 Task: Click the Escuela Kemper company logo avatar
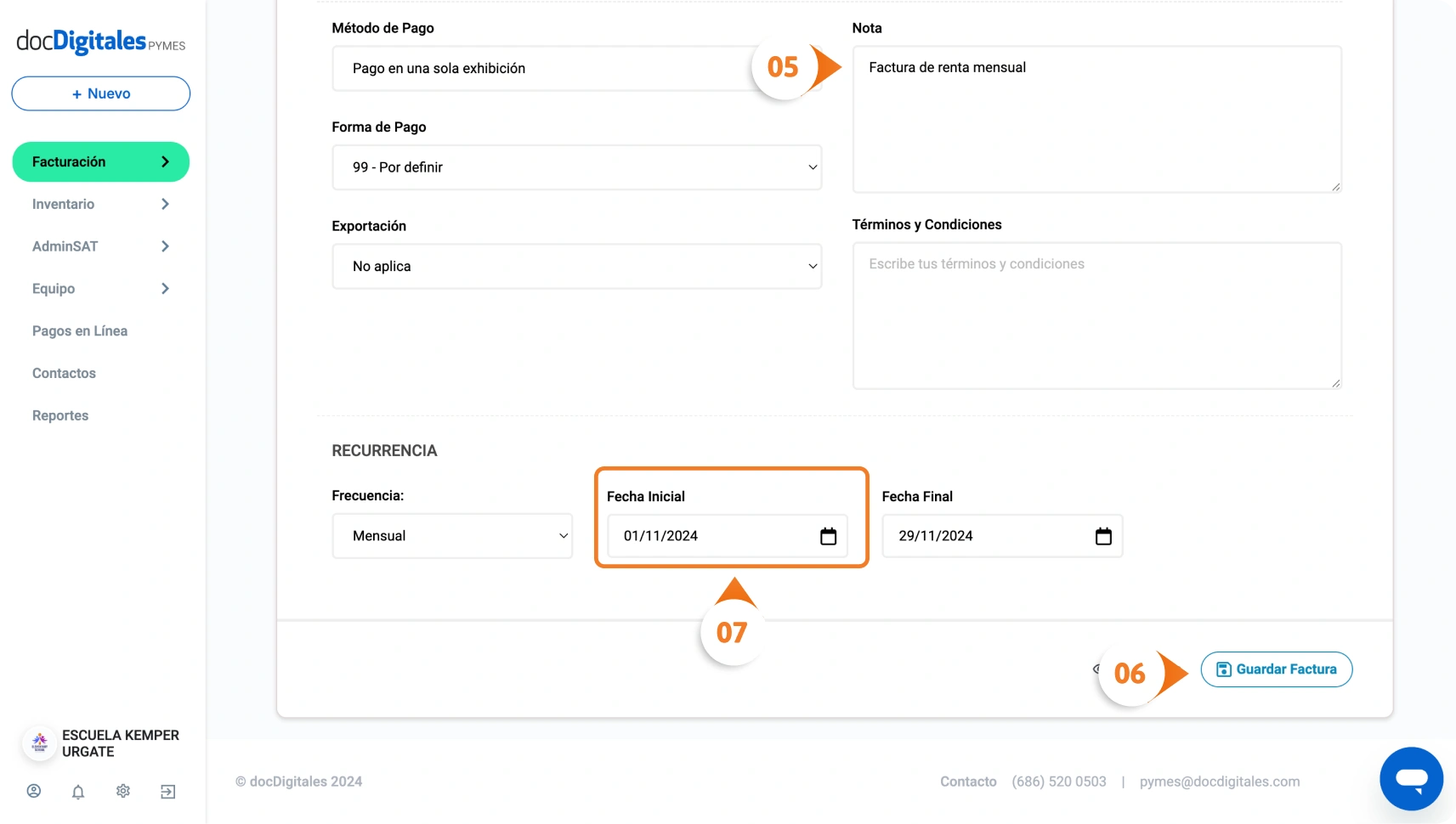pos(39,743)
